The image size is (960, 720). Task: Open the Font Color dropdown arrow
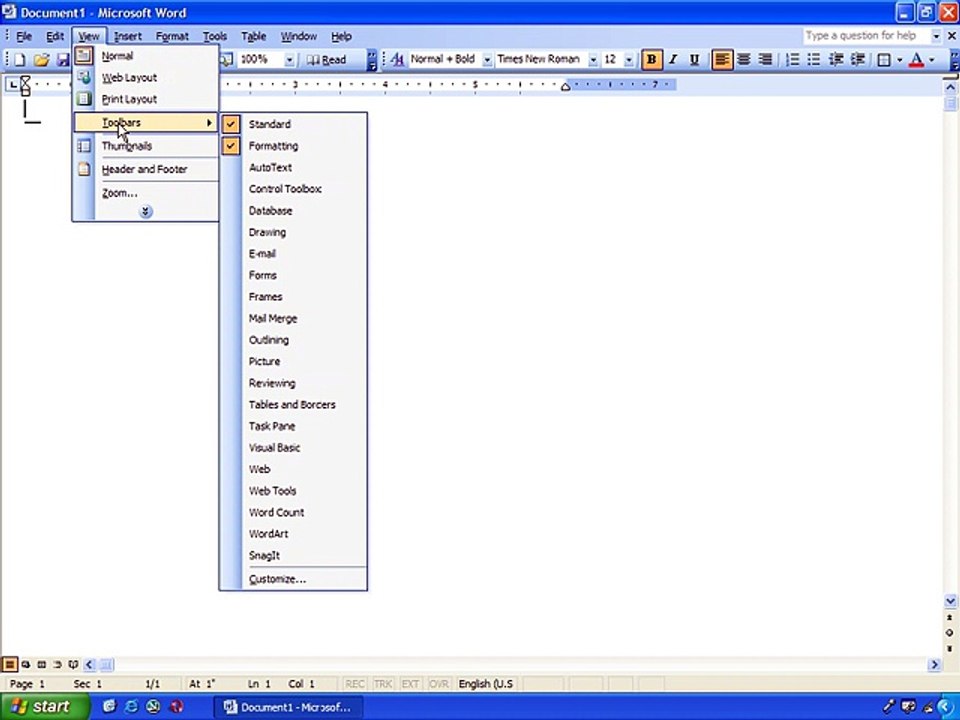(x=932, y=59)
